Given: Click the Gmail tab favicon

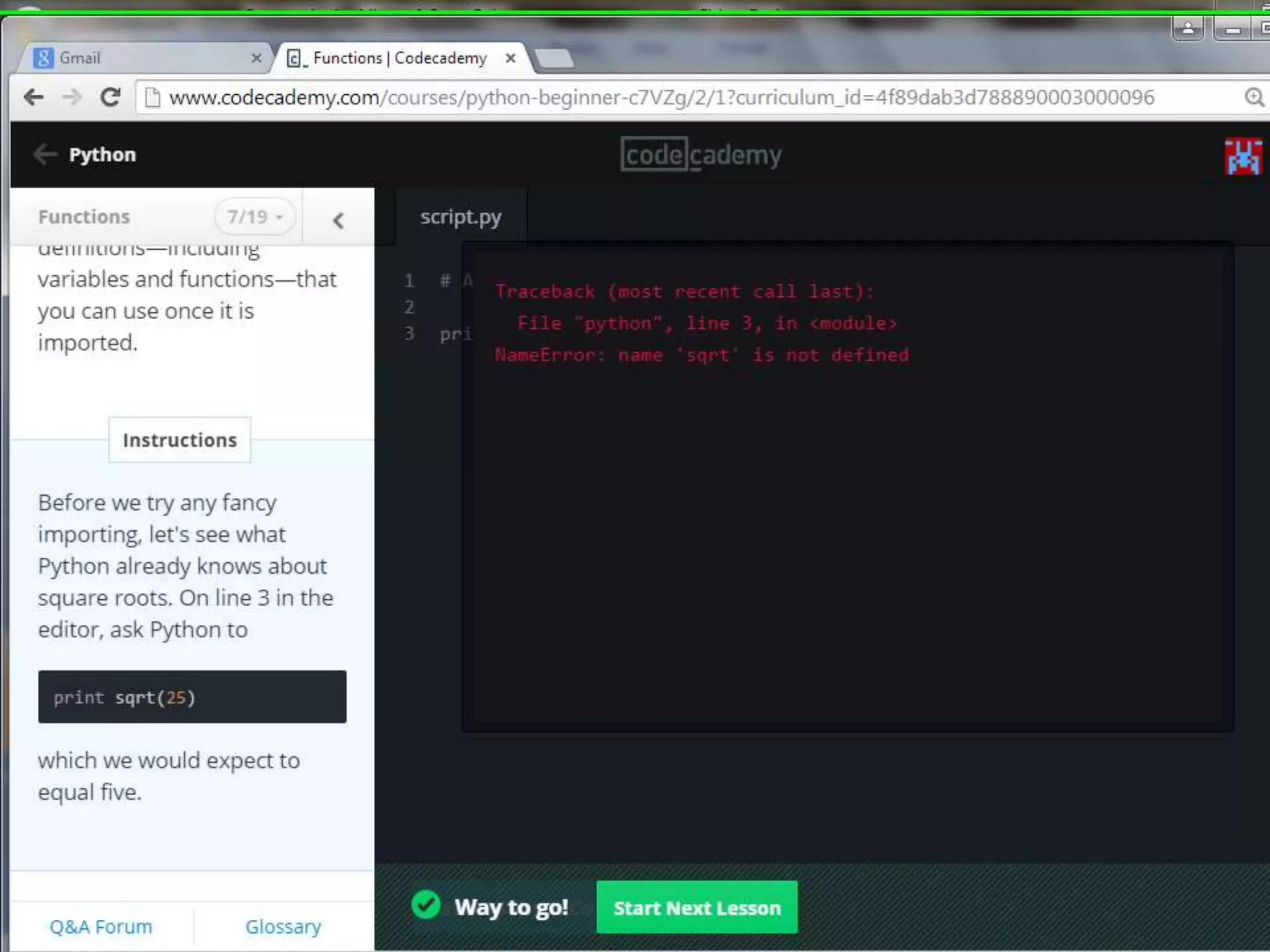Looking at the screenshot, I should click(x=43, y=58).
